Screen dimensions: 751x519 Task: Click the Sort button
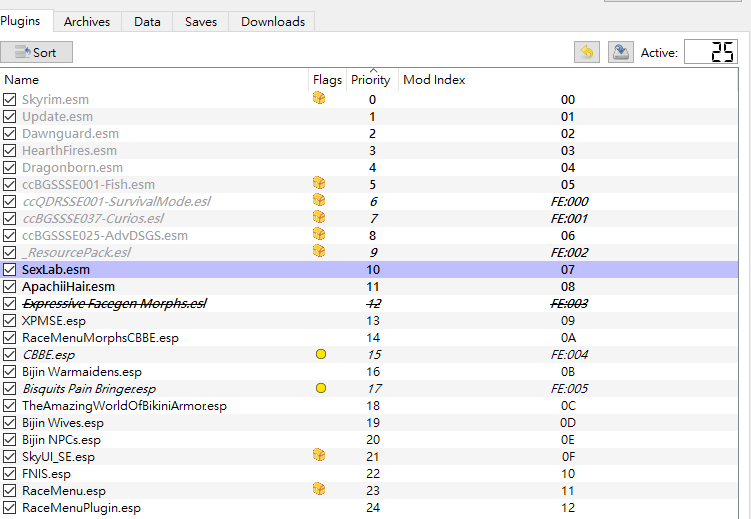point(36,52)
